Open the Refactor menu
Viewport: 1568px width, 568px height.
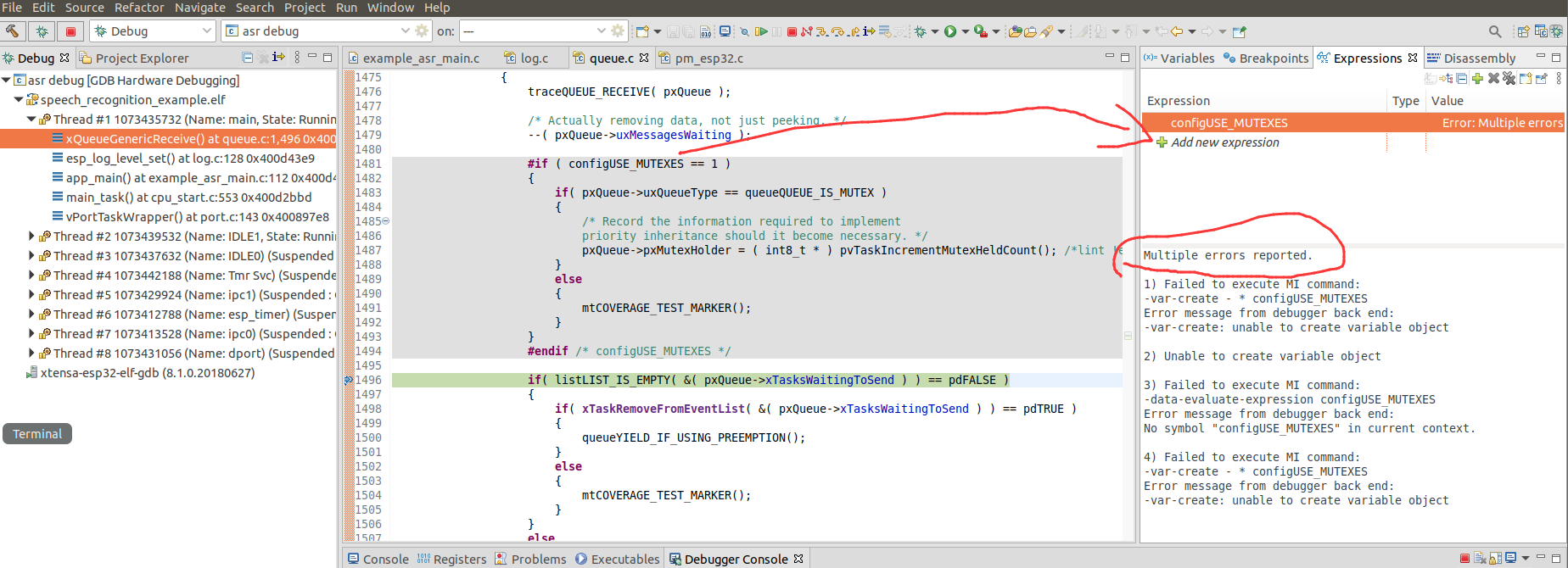(139, 8)
